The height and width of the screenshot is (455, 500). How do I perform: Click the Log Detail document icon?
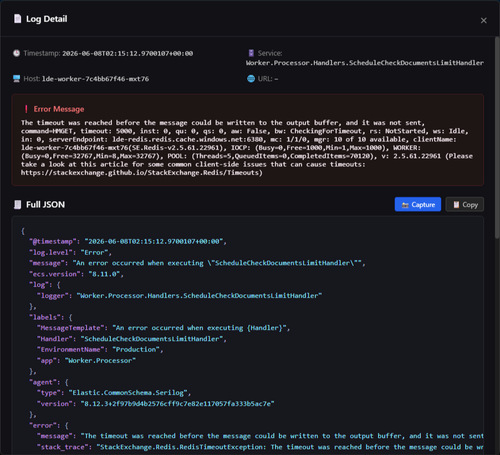pos(17,19)
